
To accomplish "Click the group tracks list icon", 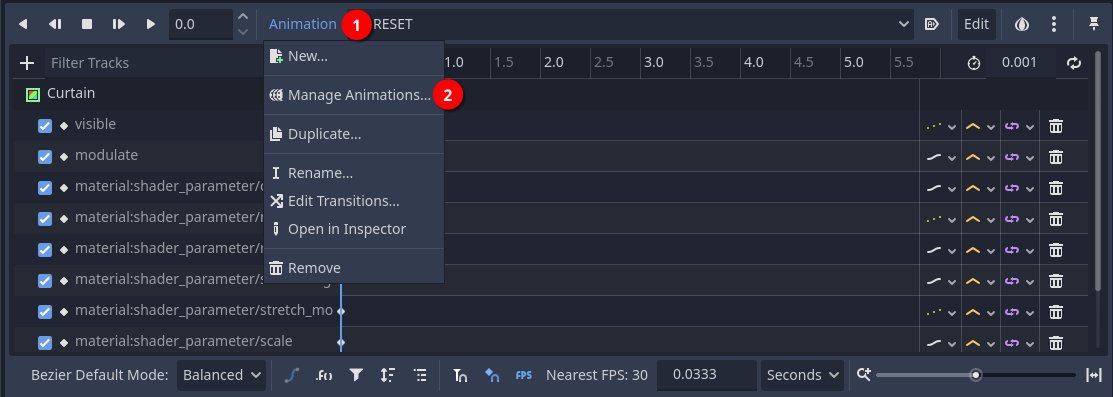I will click(420, 375).
